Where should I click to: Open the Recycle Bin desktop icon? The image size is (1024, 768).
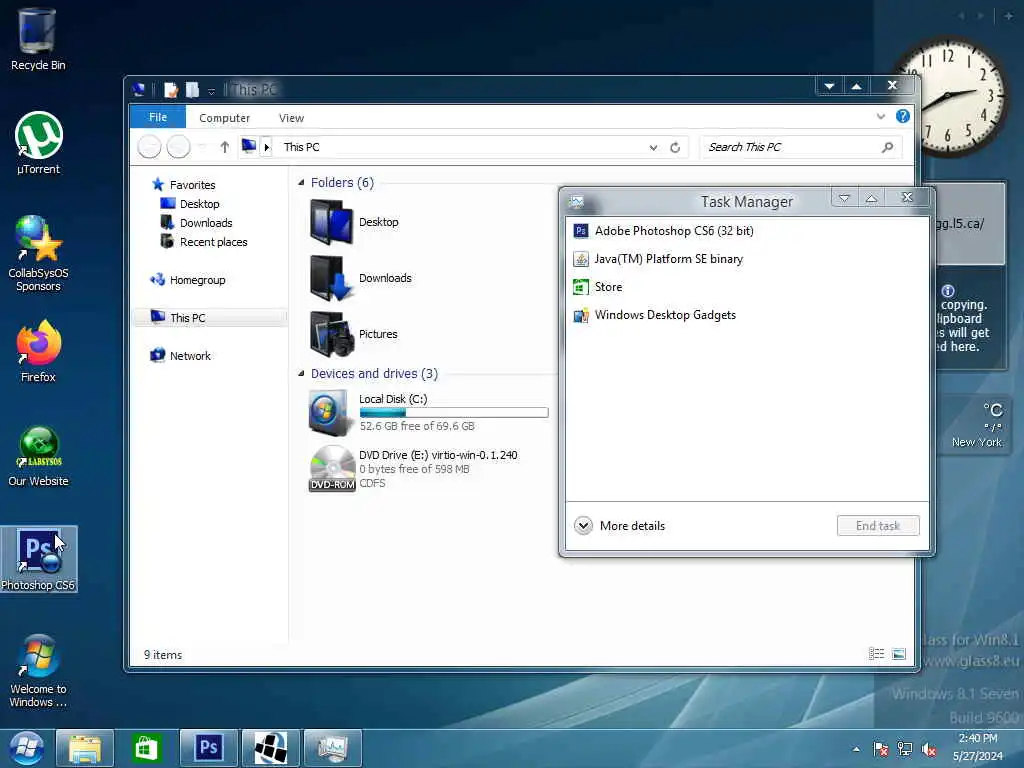pos(37,39)
